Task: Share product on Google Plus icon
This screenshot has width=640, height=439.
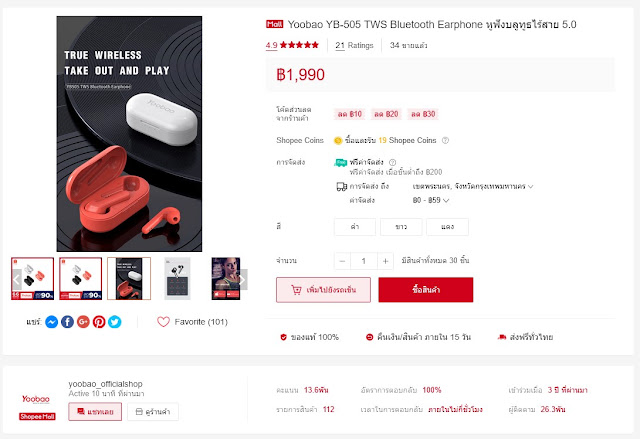Action: click(83, 322)
